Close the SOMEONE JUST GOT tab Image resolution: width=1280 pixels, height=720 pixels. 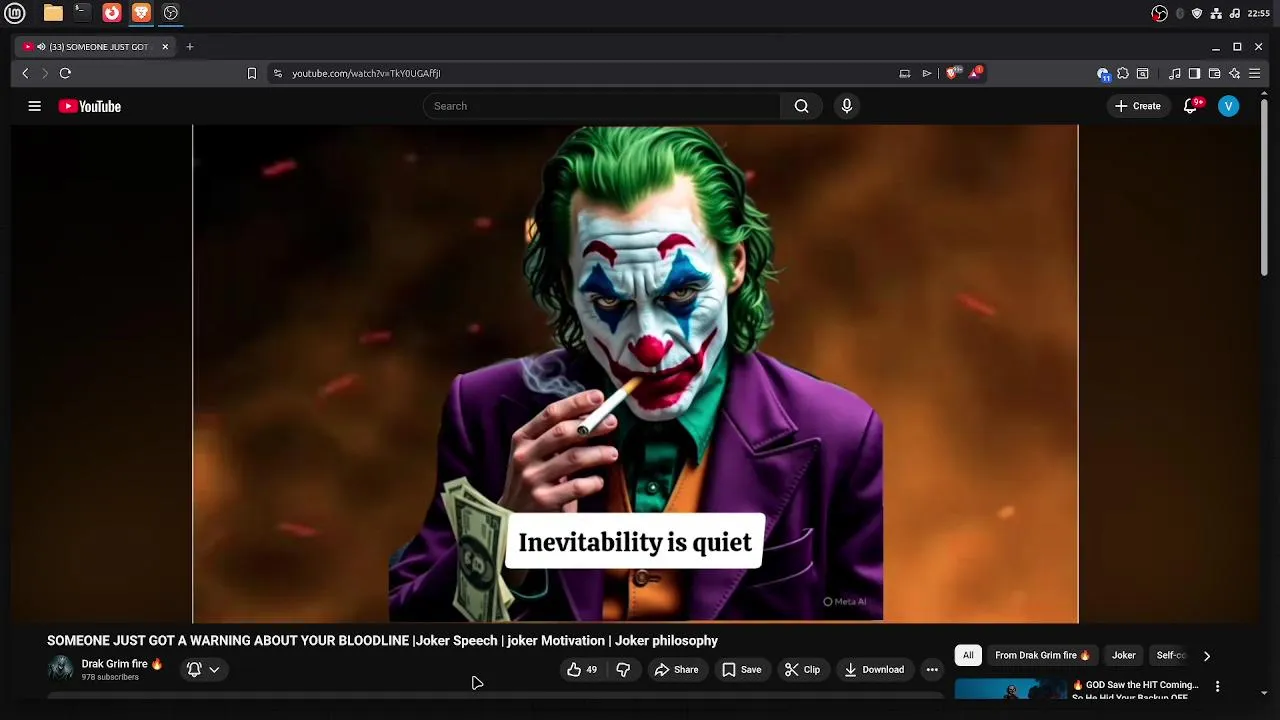click(x=165, y=47)
